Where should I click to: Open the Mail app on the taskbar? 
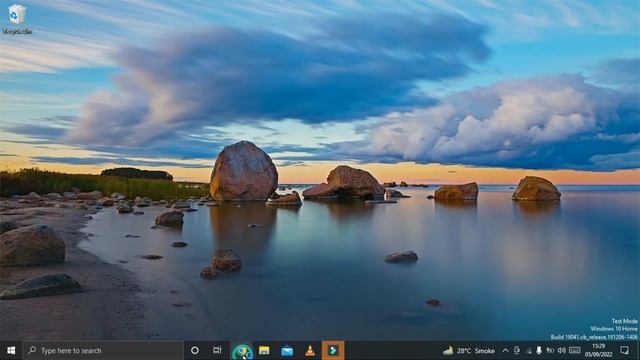287,351
